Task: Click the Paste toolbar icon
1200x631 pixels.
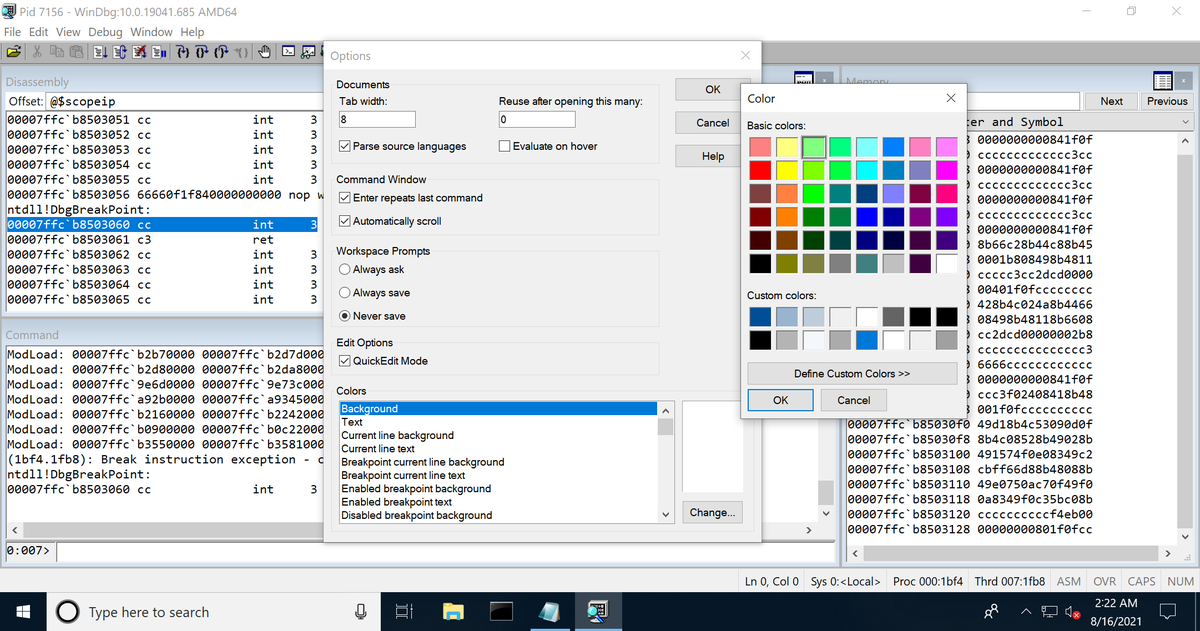Action: pyautogui.click(x=77, y=51)
